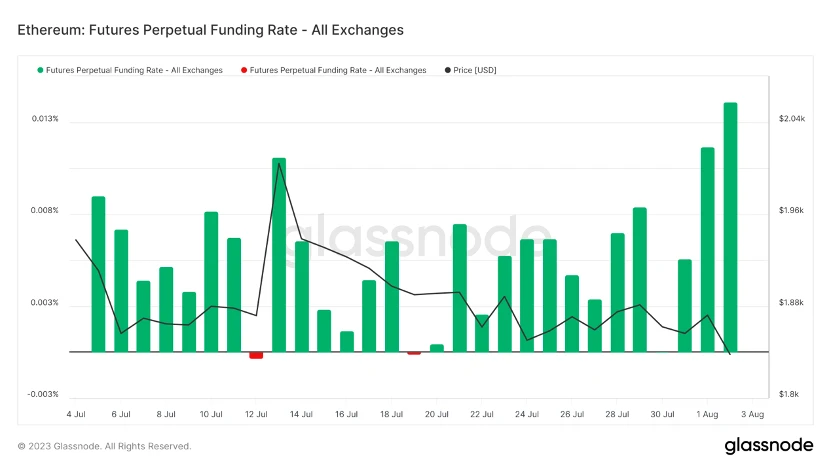Click the "4 Jul" x-axis label

pyautogui.click(x=75, y=413)
